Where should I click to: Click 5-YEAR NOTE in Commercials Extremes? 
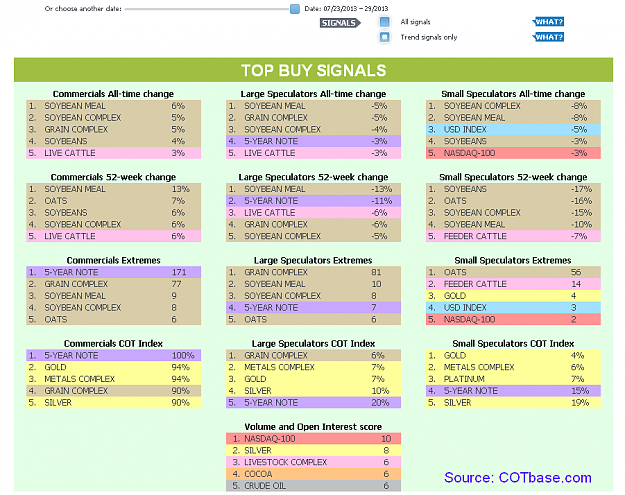114,272
